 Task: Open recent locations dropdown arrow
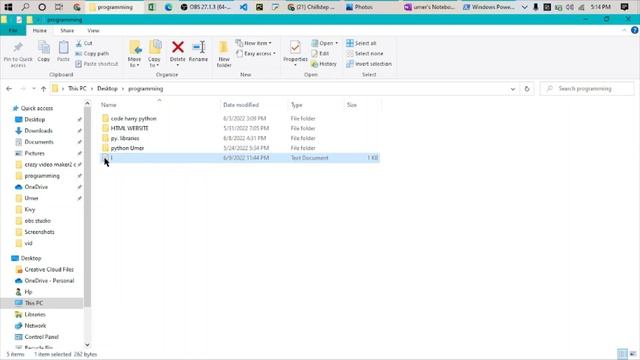[33, 89]
